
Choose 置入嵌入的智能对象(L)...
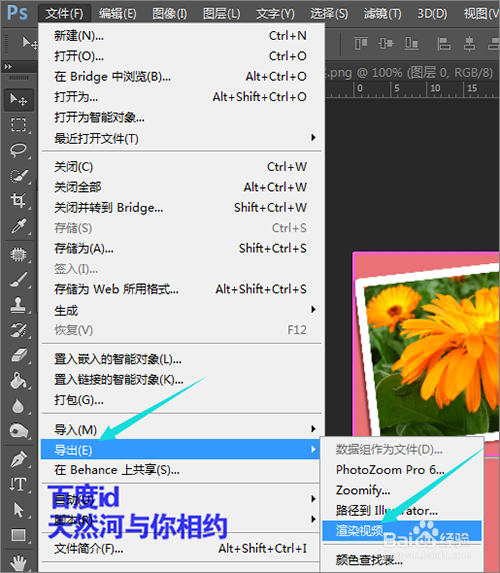click(x=181, y=360)
